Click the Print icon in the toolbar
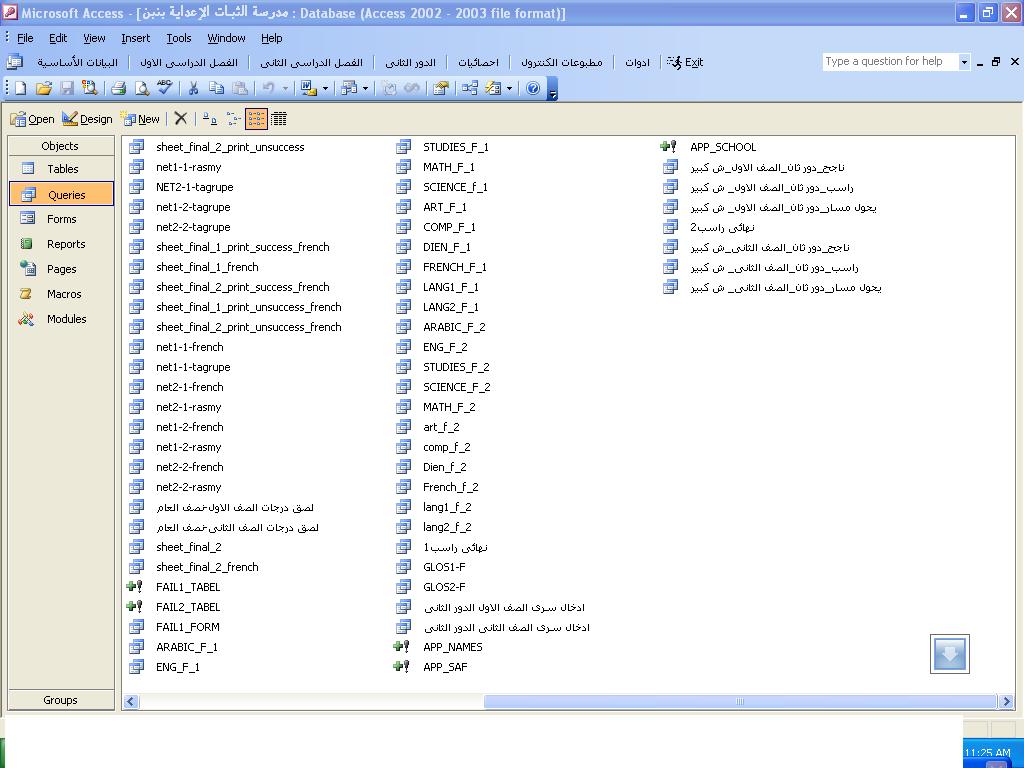Screen dimensions: 1024x768 click(x=118, y=88)
